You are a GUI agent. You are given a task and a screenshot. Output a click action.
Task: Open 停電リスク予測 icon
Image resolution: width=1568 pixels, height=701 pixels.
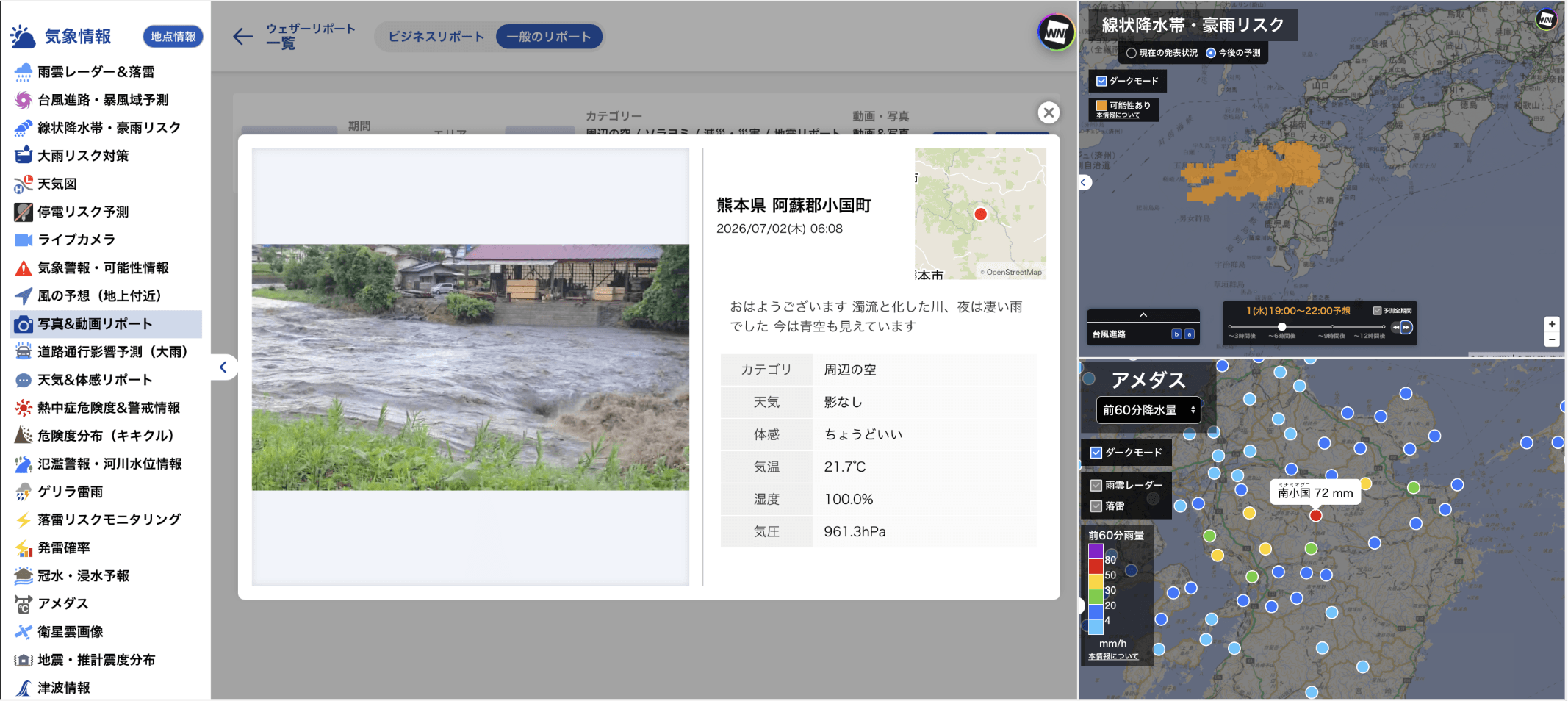coord(24,212)
